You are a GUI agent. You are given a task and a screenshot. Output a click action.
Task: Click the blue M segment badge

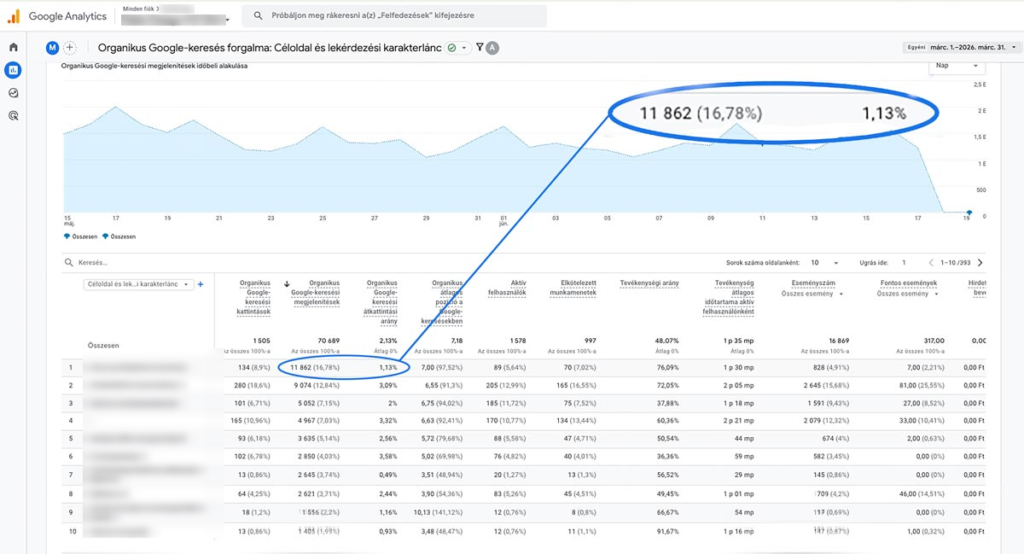click(52, 48)
